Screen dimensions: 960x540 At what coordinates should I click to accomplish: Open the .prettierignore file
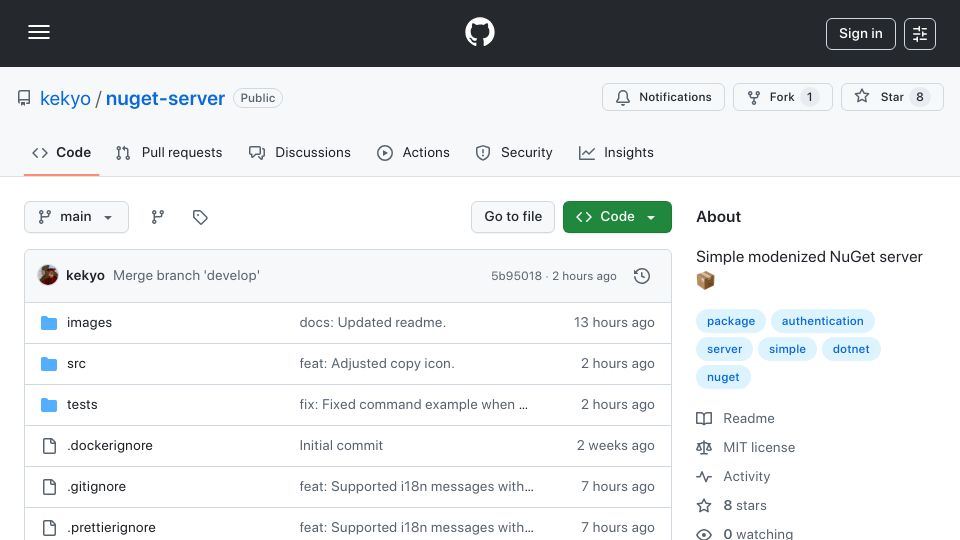pyautogui.click(x=111, y=528)
